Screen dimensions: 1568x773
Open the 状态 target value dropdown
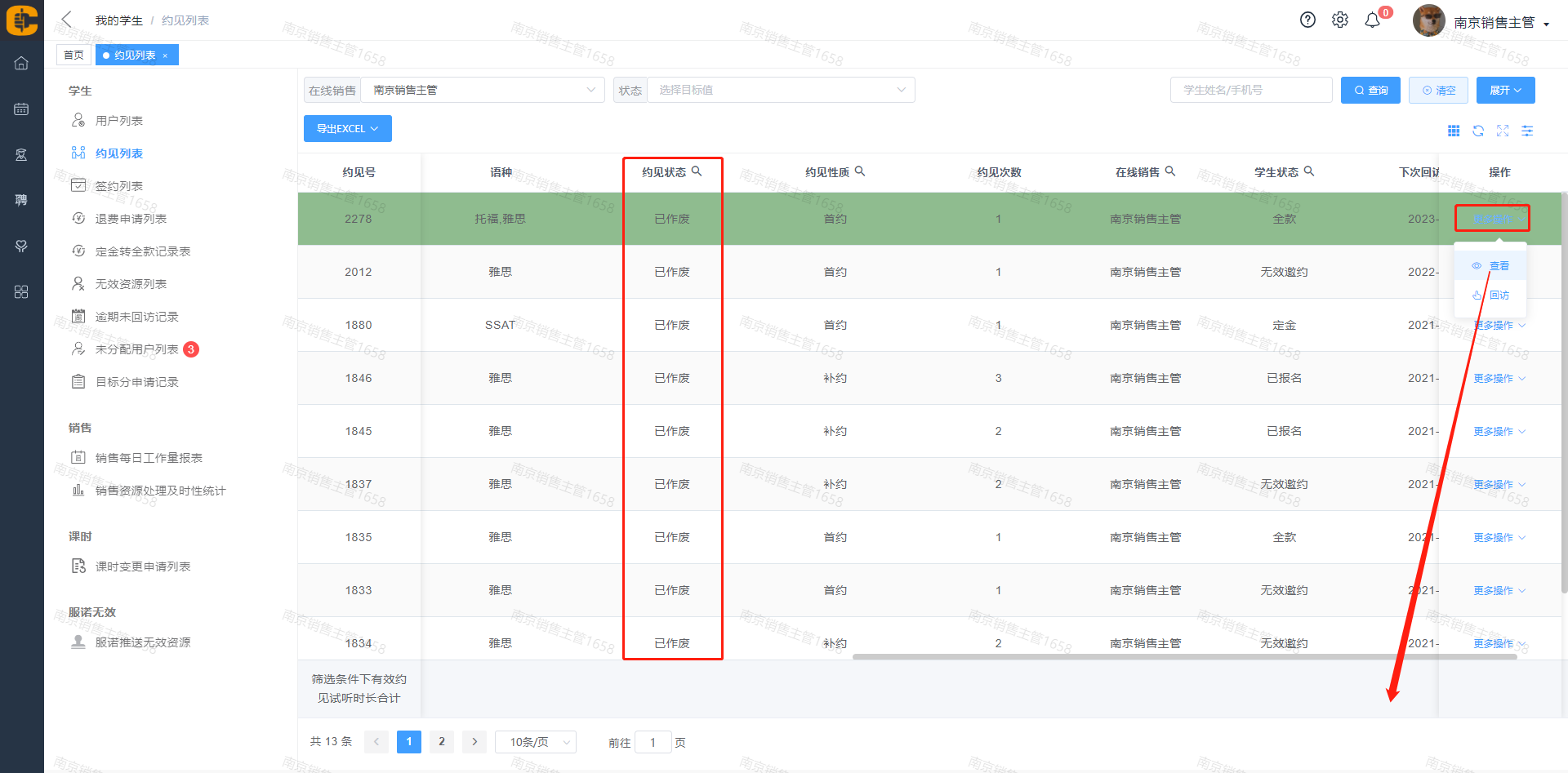[x=780, y=90]
